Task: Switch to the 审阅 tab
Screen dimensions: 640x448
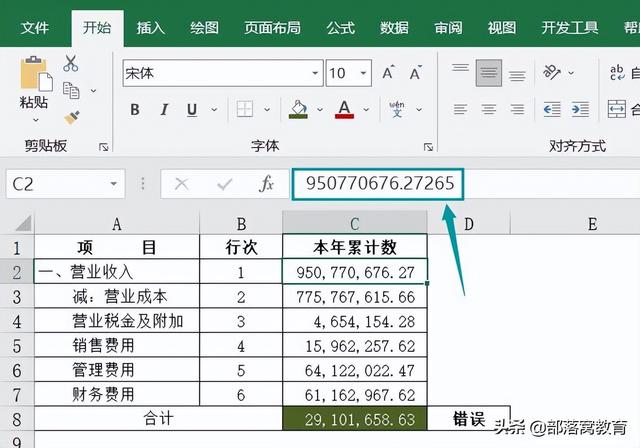Action: click(x=448, y=28)
